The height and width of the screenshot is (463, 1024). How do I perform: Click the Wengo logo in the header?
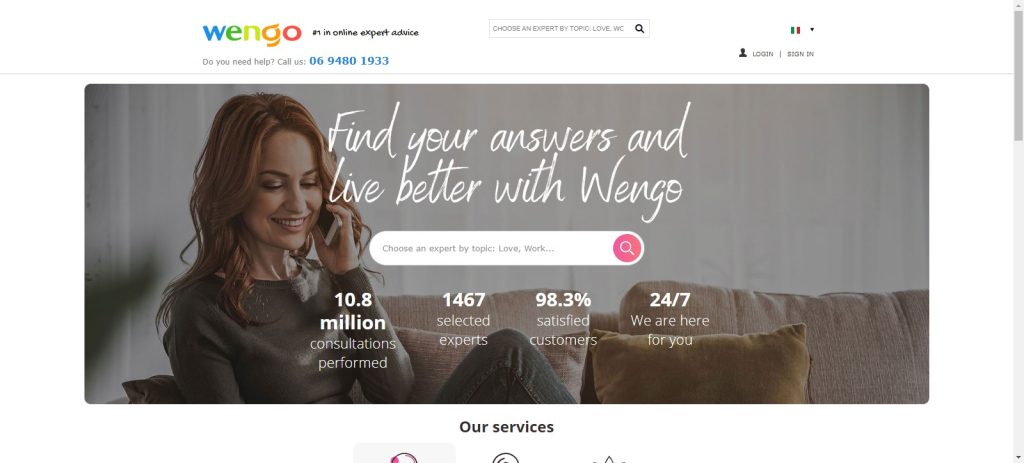252,34
